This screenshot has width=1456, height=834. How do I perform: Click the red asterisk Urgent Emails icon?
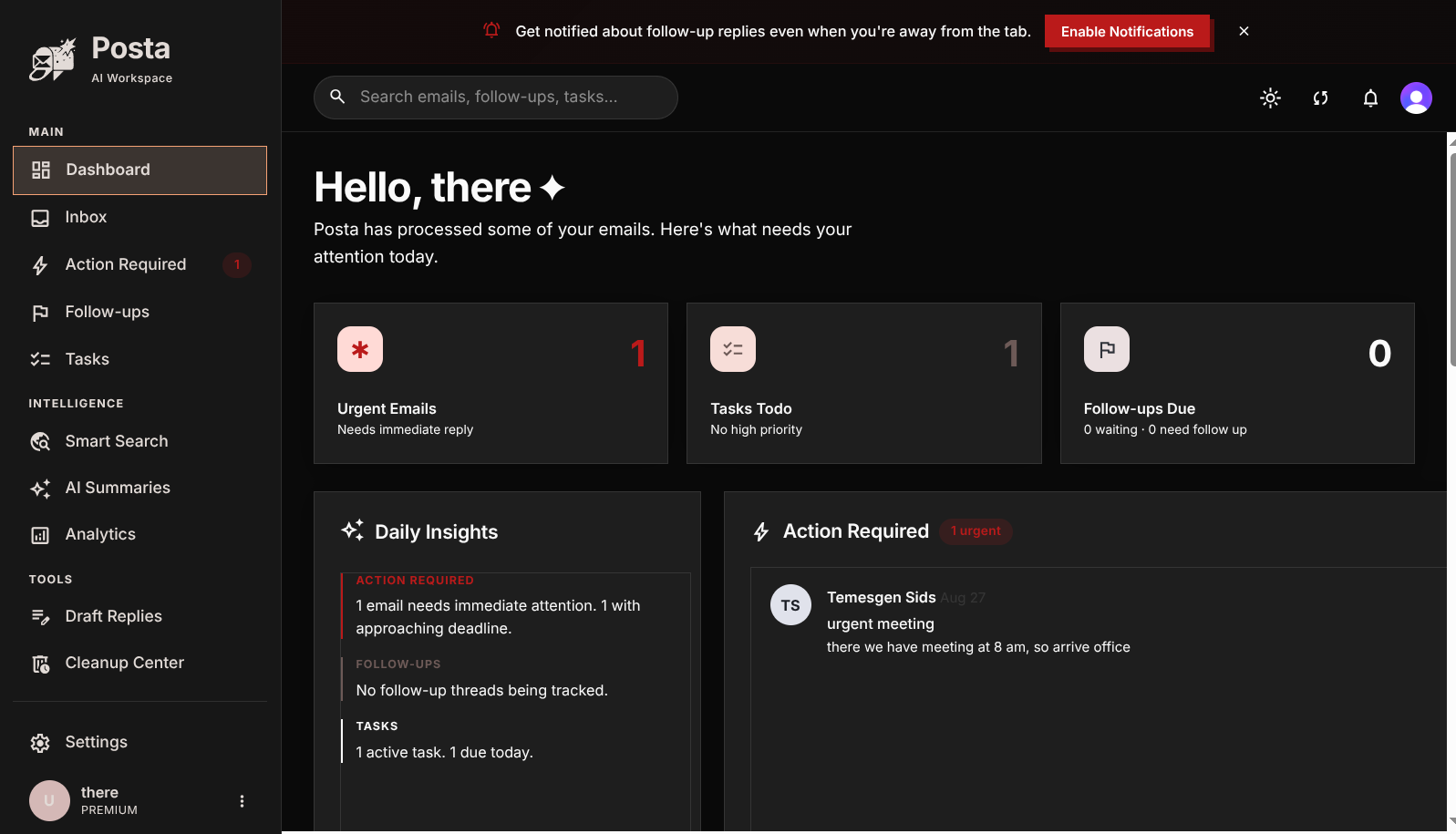coord(360,349)
